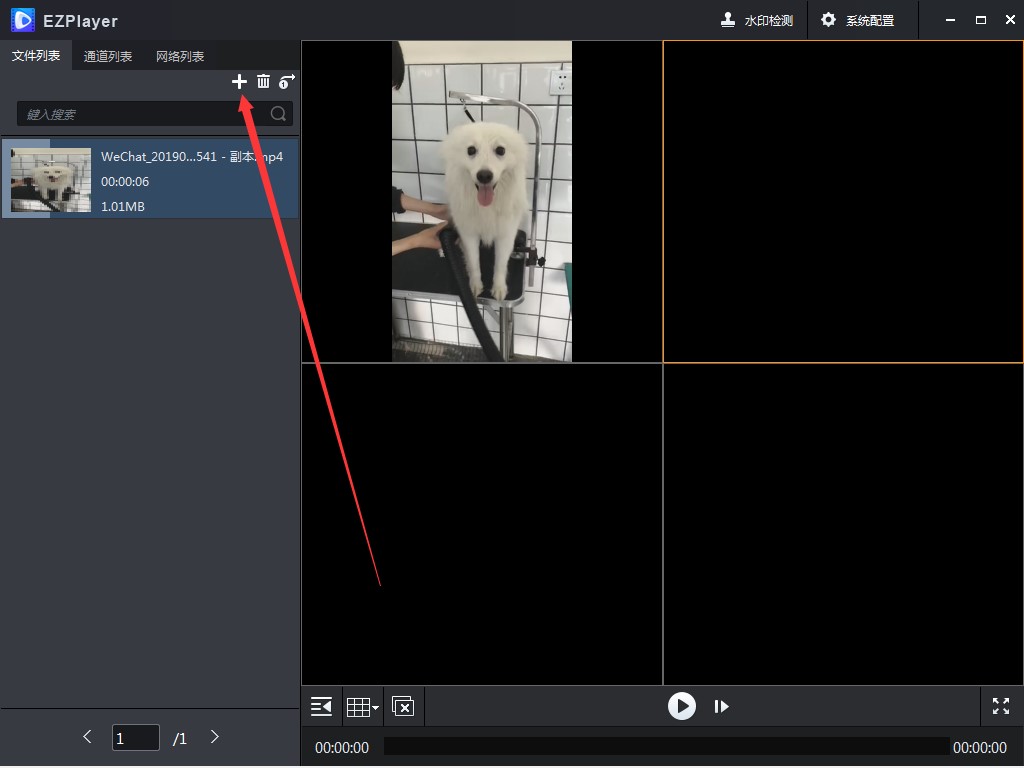This screenshot has height=768, width=1024.
Task: Toggle the sidebar collapse control in bottom toolbar
Action: tap(320, 706)
